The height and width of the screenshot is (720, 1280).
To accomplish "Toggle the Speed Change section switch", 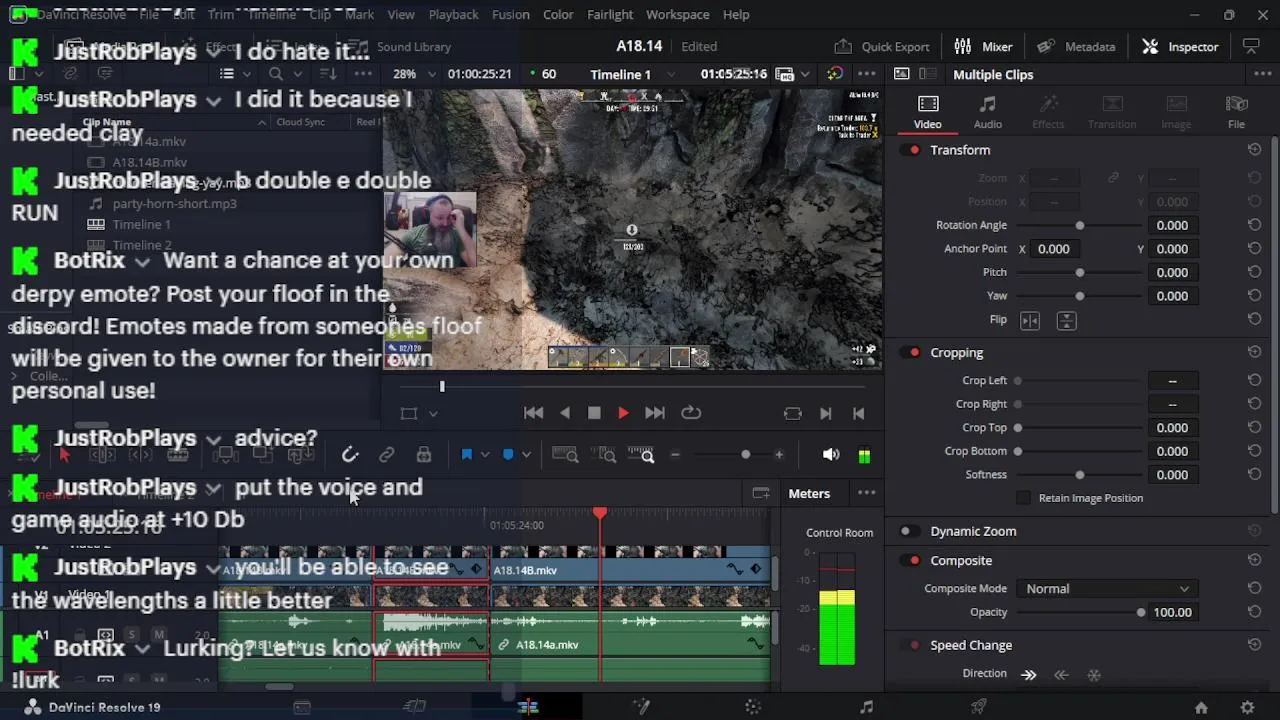I will pos(911,646).
